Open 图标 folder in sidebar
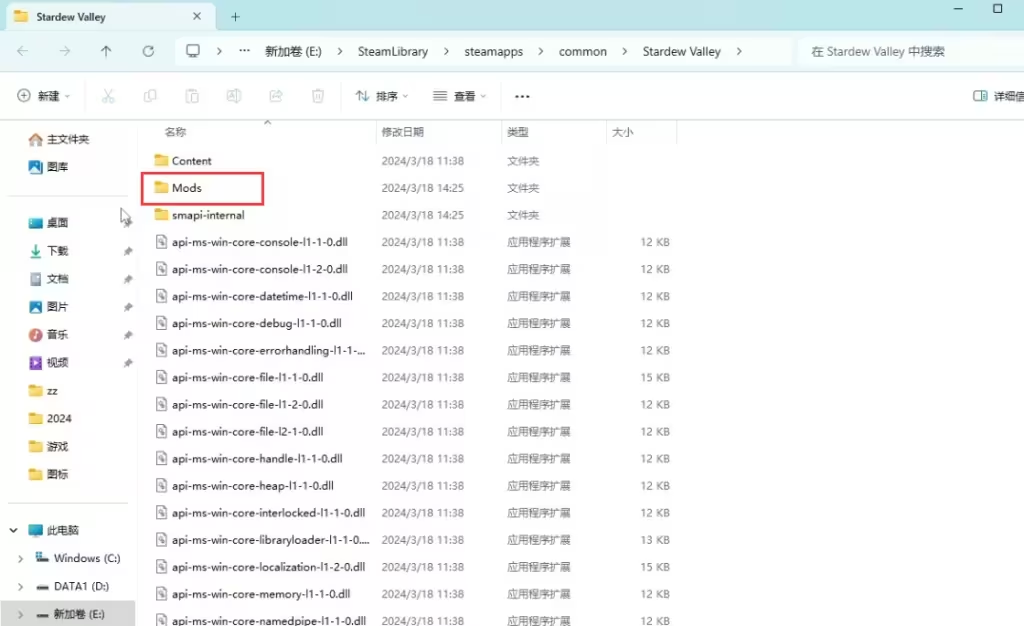The image size is (1024, 626). (x=48, y=475)
